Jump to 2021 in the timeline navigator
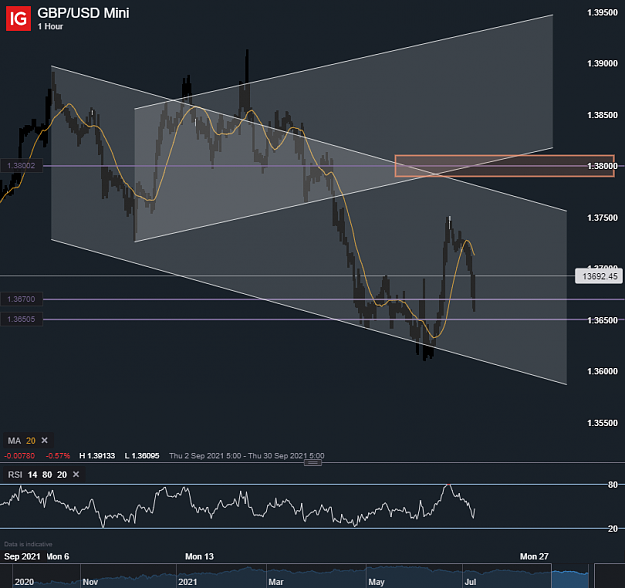Image resolution: width=625 pixels, height=588 pixels. (187, 582)
